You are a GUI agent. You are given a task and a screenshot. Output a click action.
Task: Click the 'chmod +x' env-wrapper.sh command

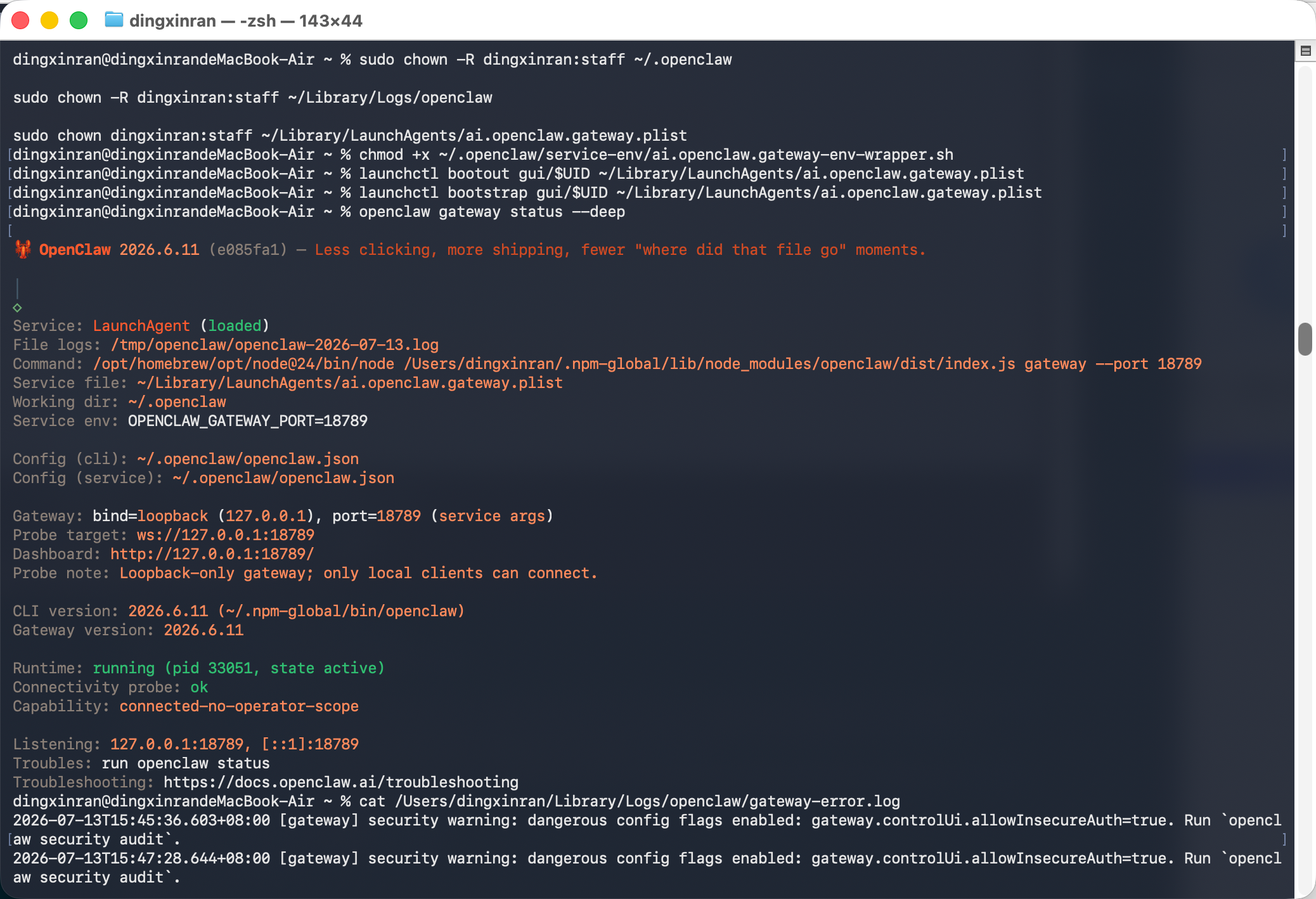(x=656, y=155)
